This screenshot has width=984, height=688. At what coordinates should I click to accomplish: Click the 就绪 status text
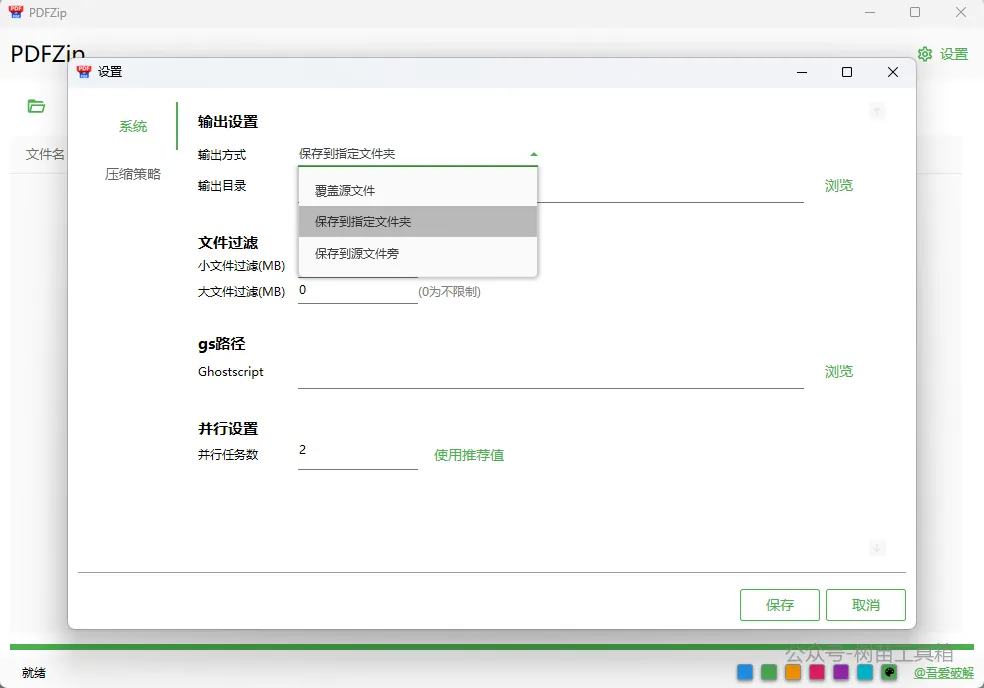tap(33, 673)
